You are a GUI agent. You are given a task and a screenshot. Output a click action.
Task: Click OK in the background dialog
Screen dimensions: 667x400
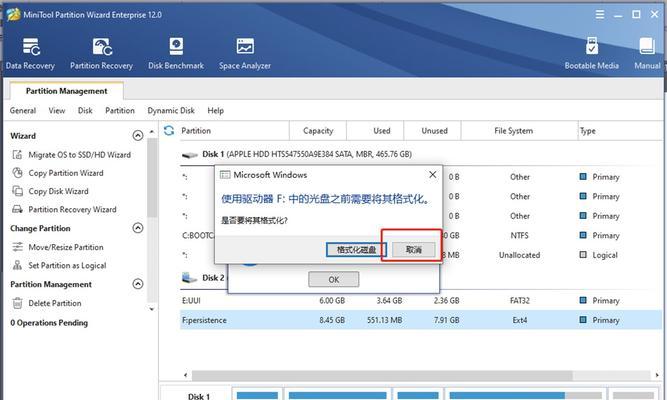(x=334, y=280)
